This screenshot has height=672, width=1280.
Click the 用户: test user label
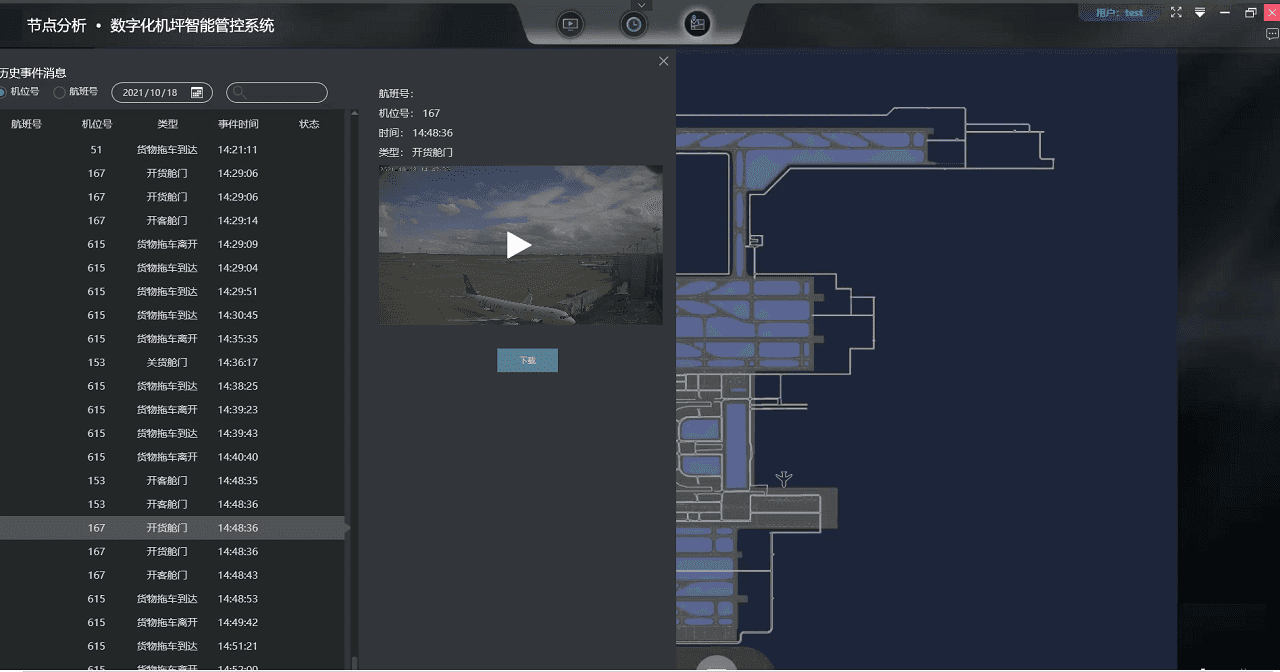1119,13
